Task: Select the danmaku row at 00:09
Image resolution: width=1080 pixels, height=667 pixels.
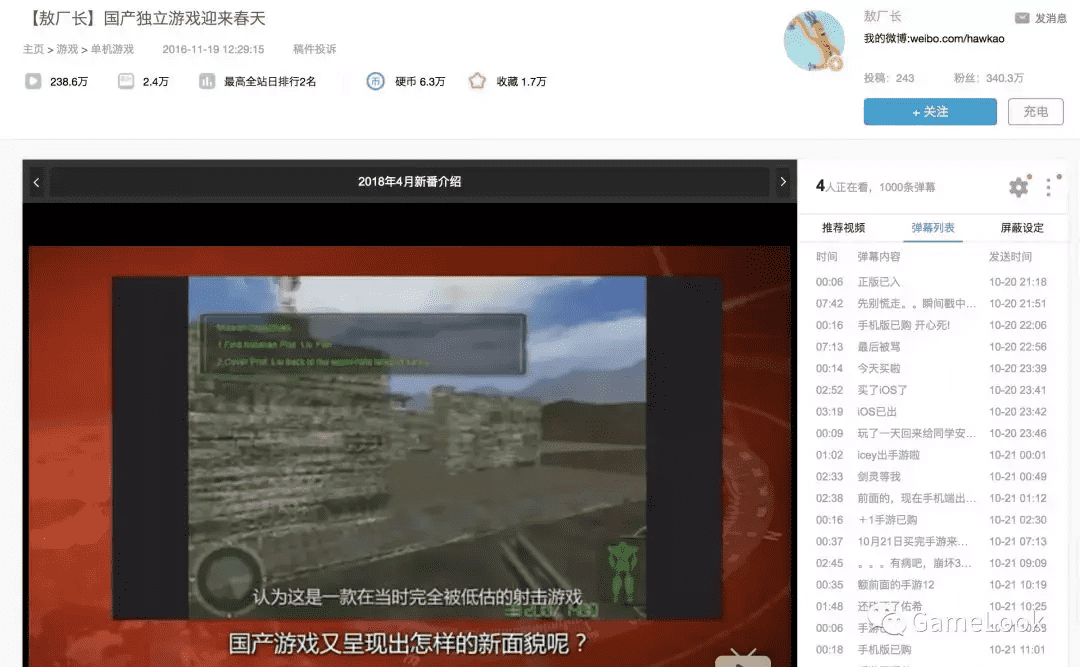Action: click(x=931, y=433)
